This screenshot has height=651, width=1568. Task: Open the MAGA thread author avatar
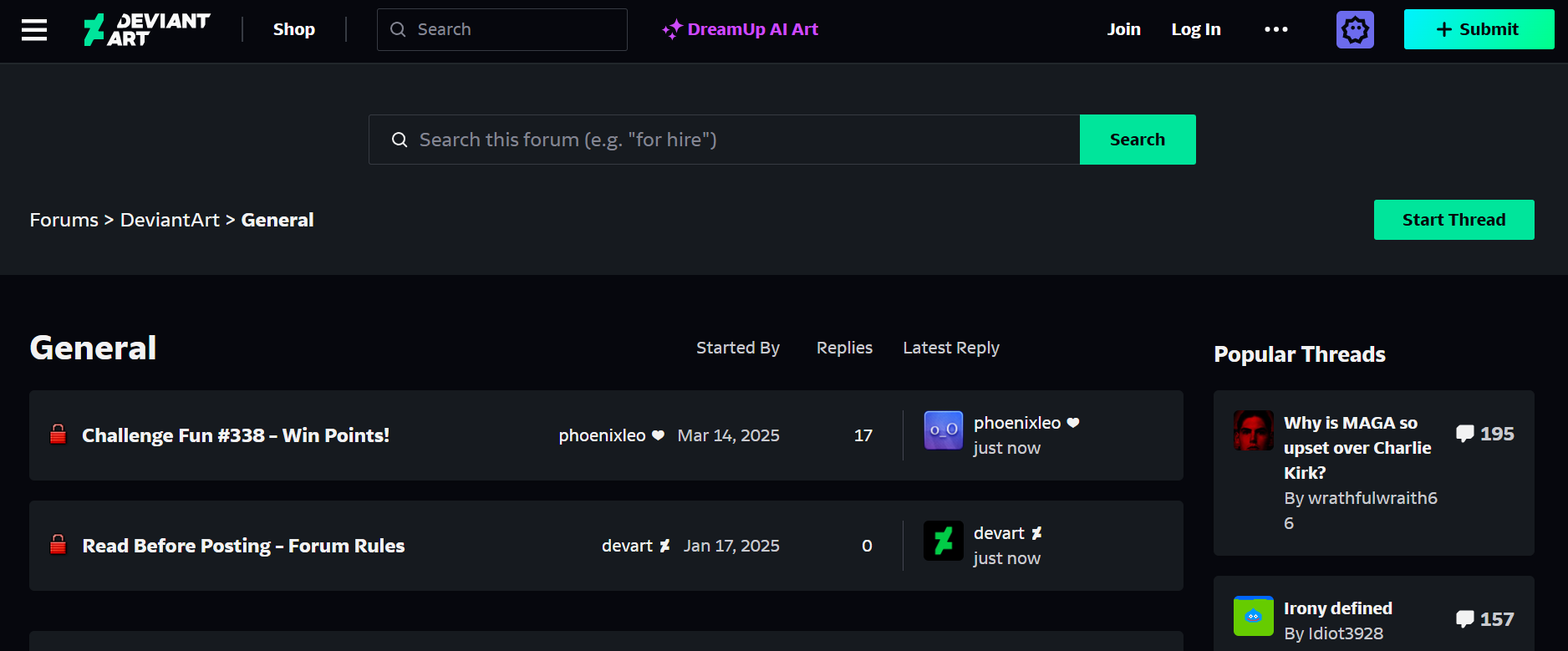pos(1253,430)
